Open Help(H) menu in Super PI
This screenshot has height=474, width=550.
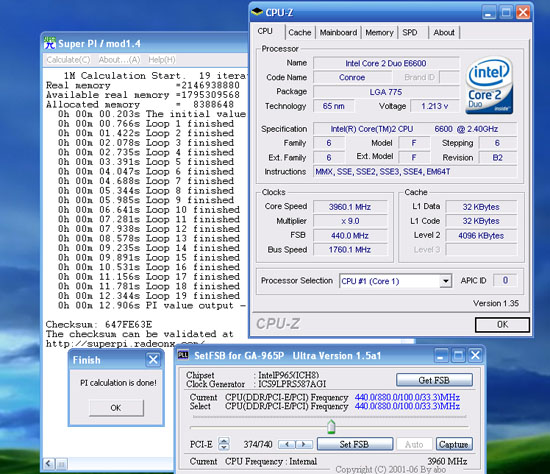pyautogui.click(x=161, y=60)
